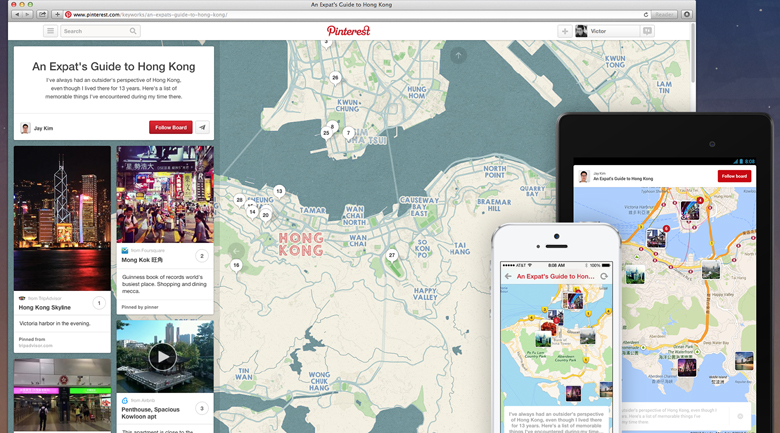
Task: Open Victor profile menu
Action: tap(607, 31)
